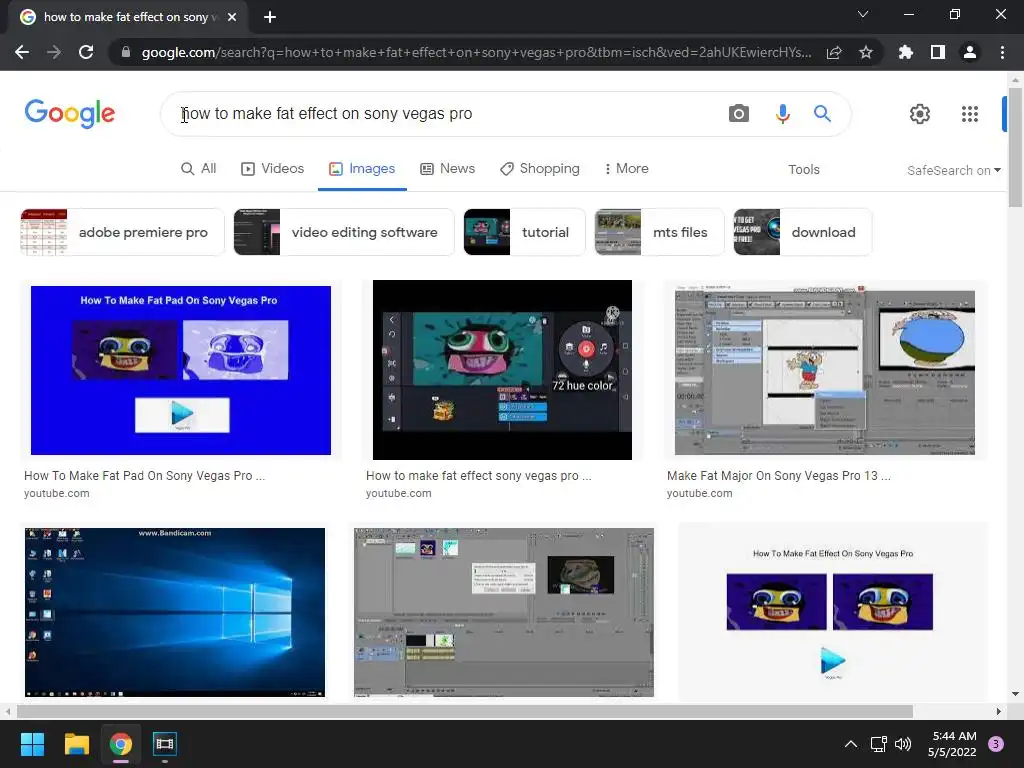Image resolution: width=1024 pixels, height=768 pixels.
Task: Open the Tools filter button
Action: click(x=803, y=169)
